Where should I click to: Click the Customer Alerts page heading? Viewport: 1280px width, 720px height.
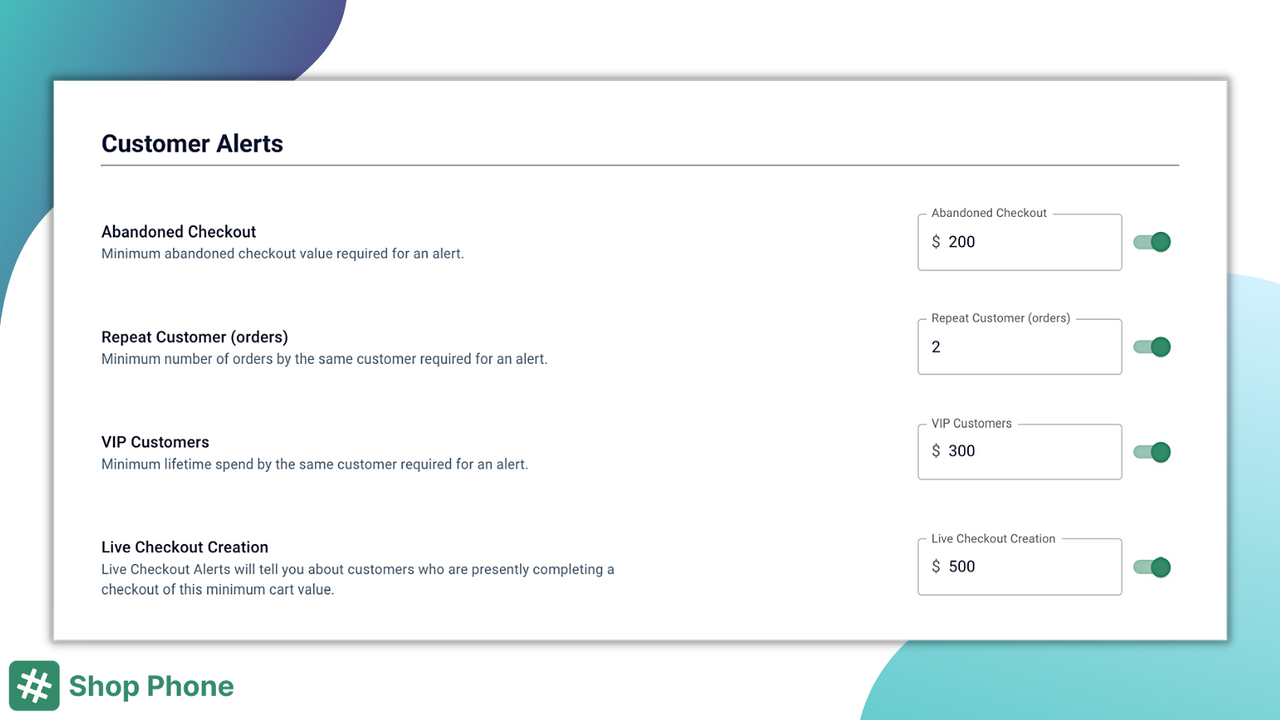click(x=192, y=143)
